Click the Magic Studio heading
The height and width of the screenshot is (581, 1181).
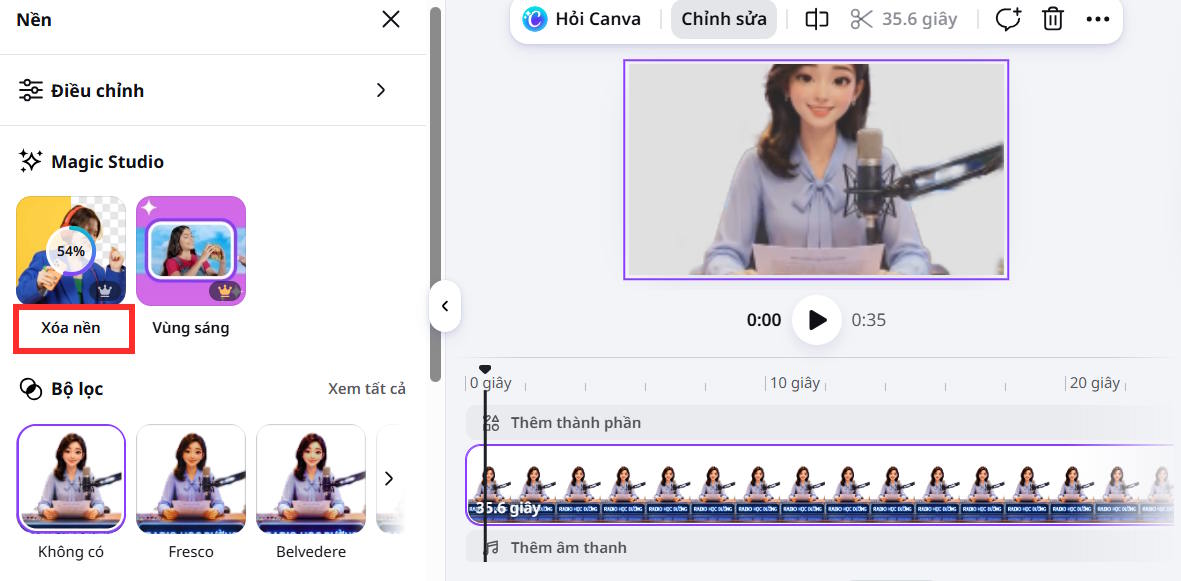click(107, 161)
